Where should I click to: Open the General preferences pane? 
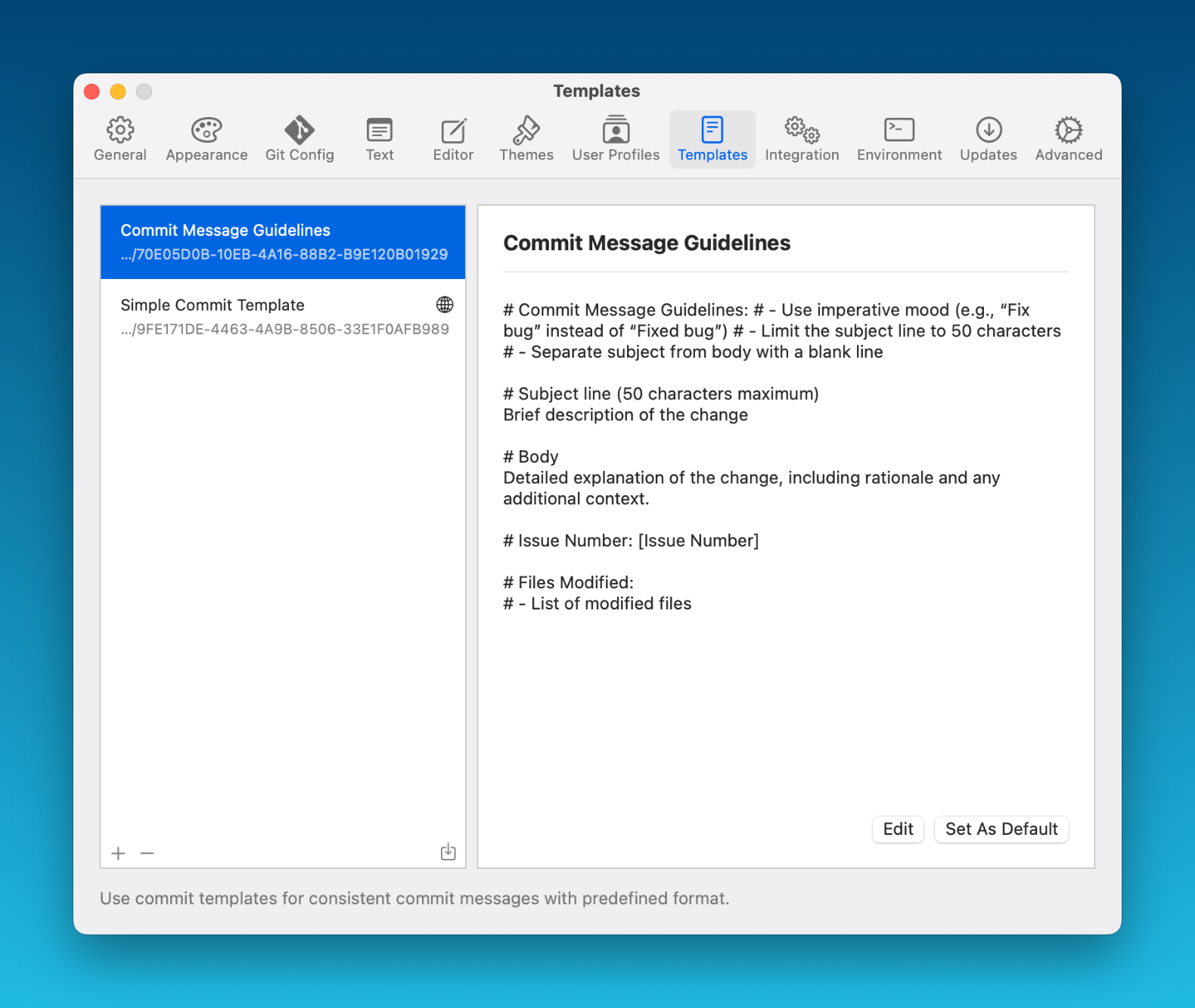[x=120, y=139]
